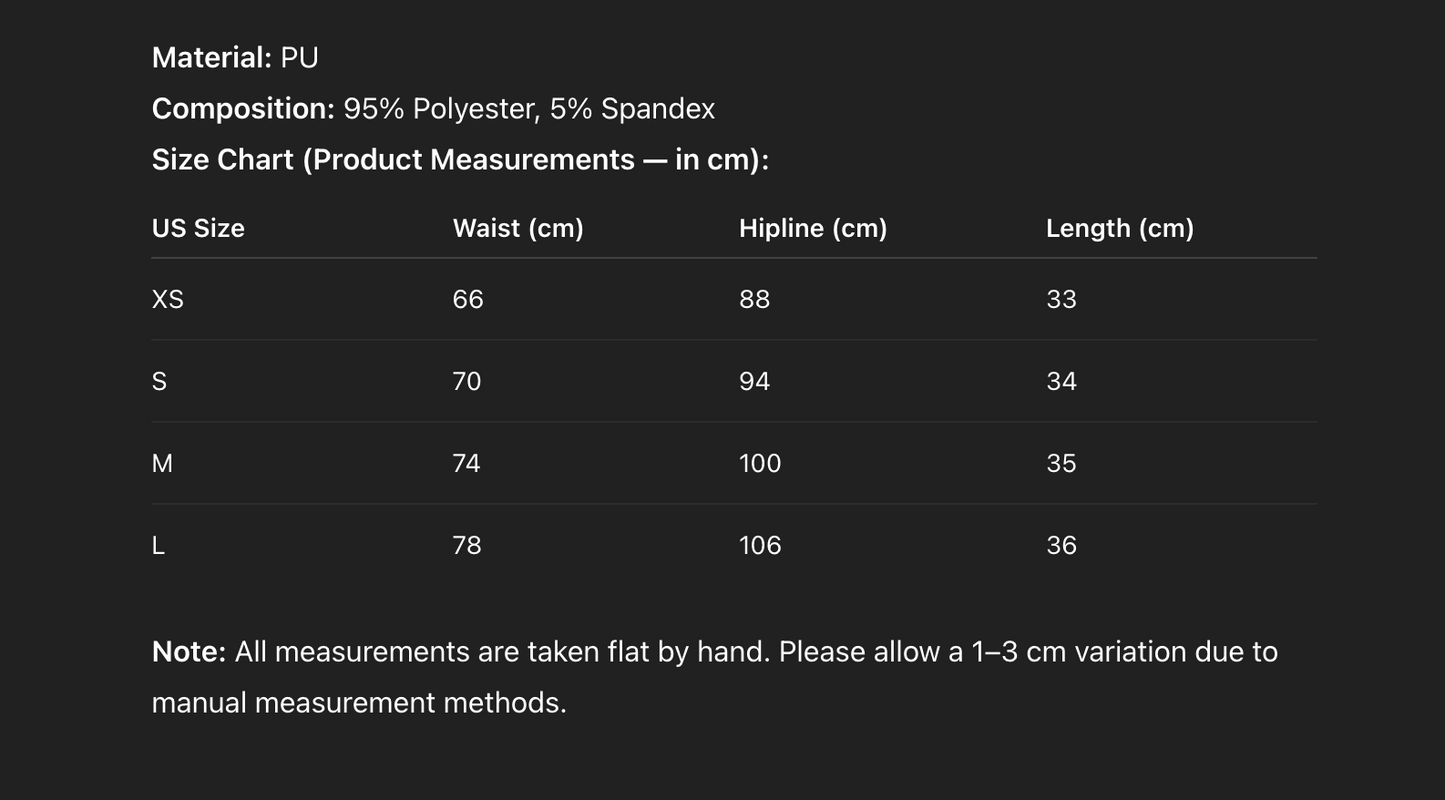Click hipline value 106
1445x800 pixels.
click(x=760, y=546)
